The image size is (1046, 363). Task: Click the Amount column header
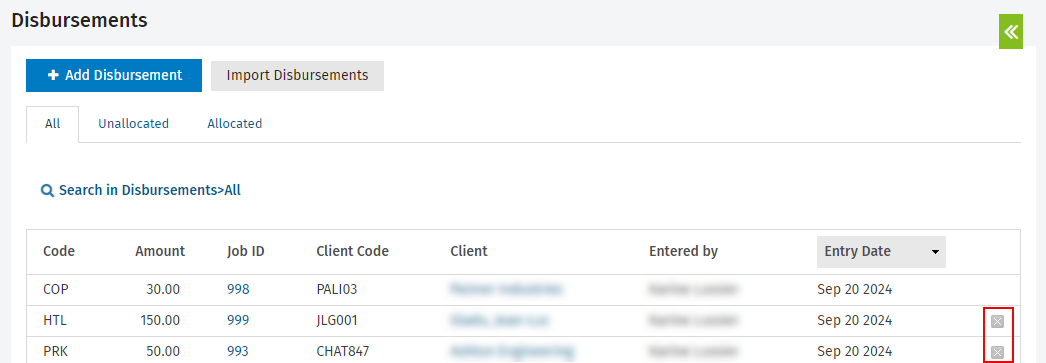(x=160, y=252)
